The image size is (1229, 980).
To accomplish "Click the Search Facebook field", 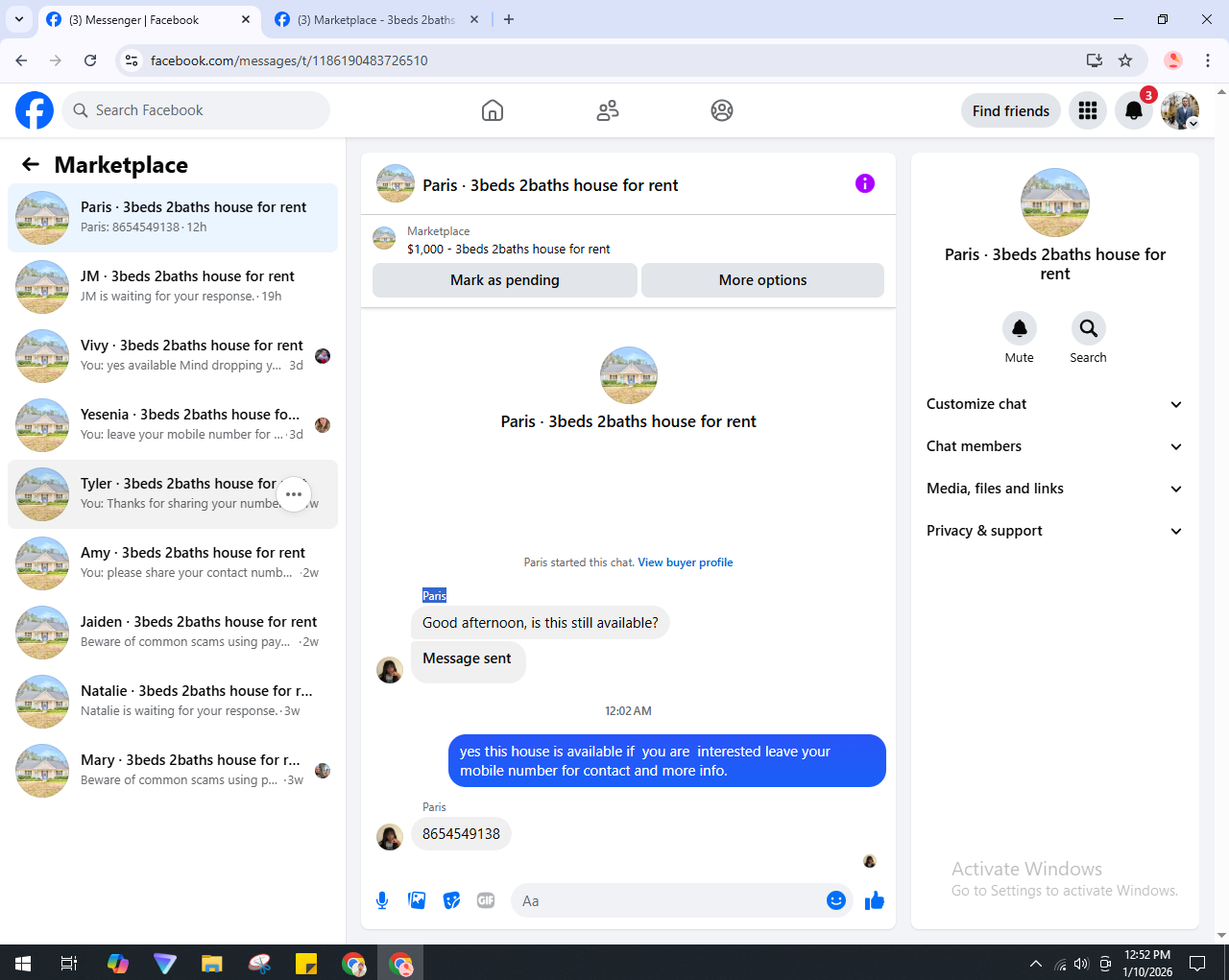I will (x=196, y=110).
